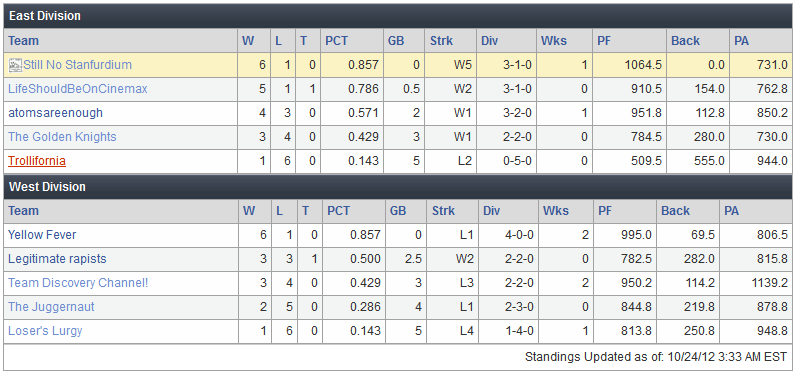Click the Still No Stanfurdium team logo icon
Screen dimensions: 796x374
[x=15, y=65]
